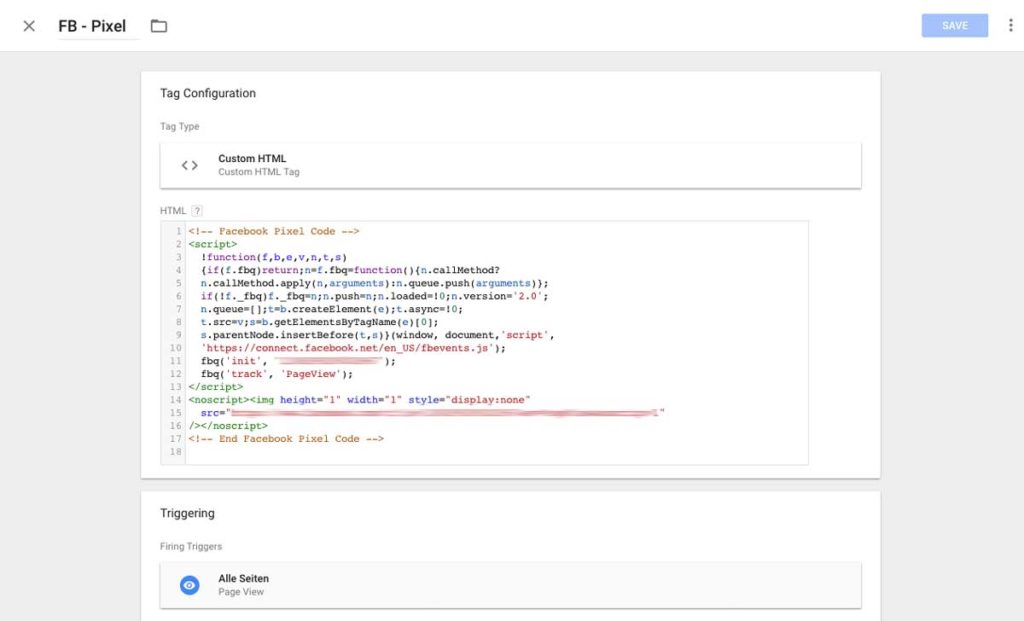Edit the FB - Pixel tag name

pyautogui.click(x=92, y=26)
